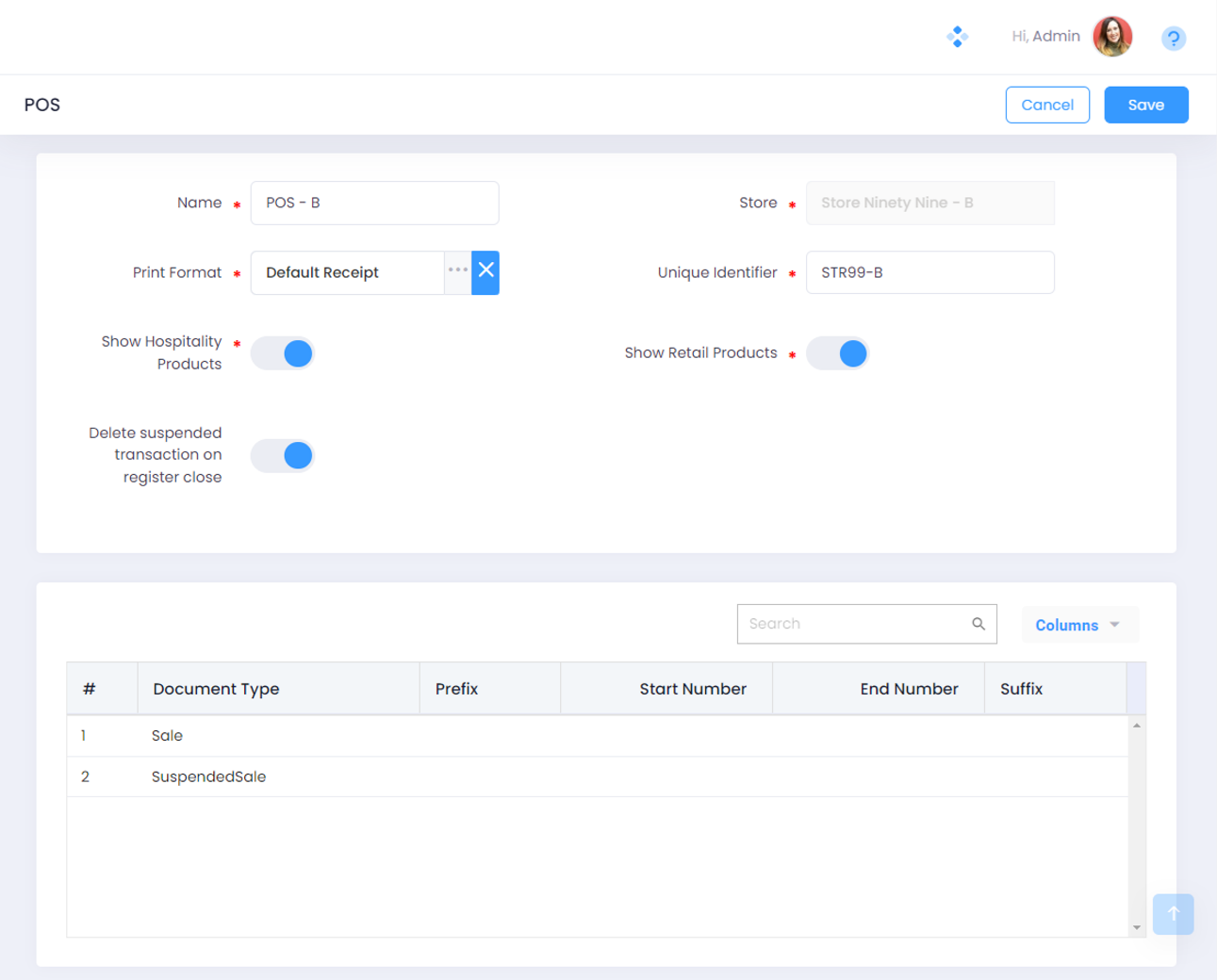Click table scrollbar down arrow
Screen dimensions: 1217x980
pos(1137,927)
